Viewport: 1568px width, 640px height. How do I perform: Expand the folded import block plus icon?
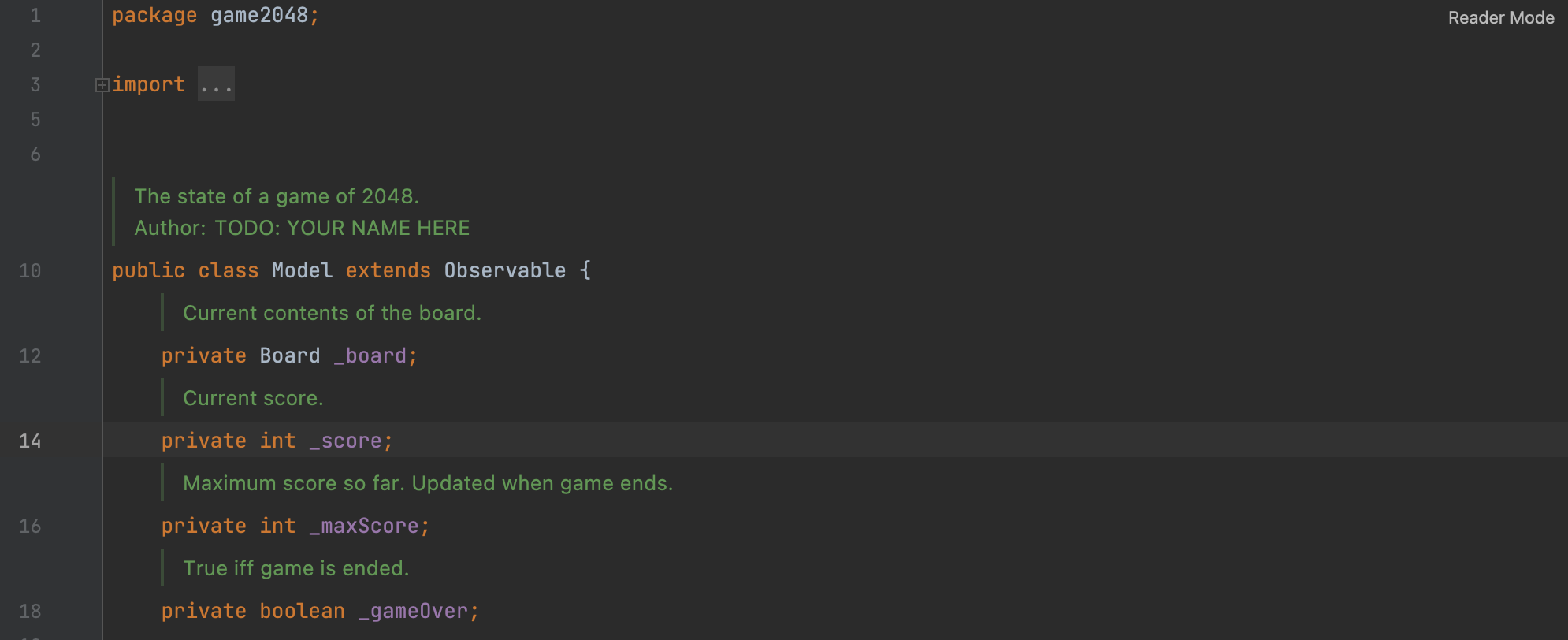tap(102, 85)
